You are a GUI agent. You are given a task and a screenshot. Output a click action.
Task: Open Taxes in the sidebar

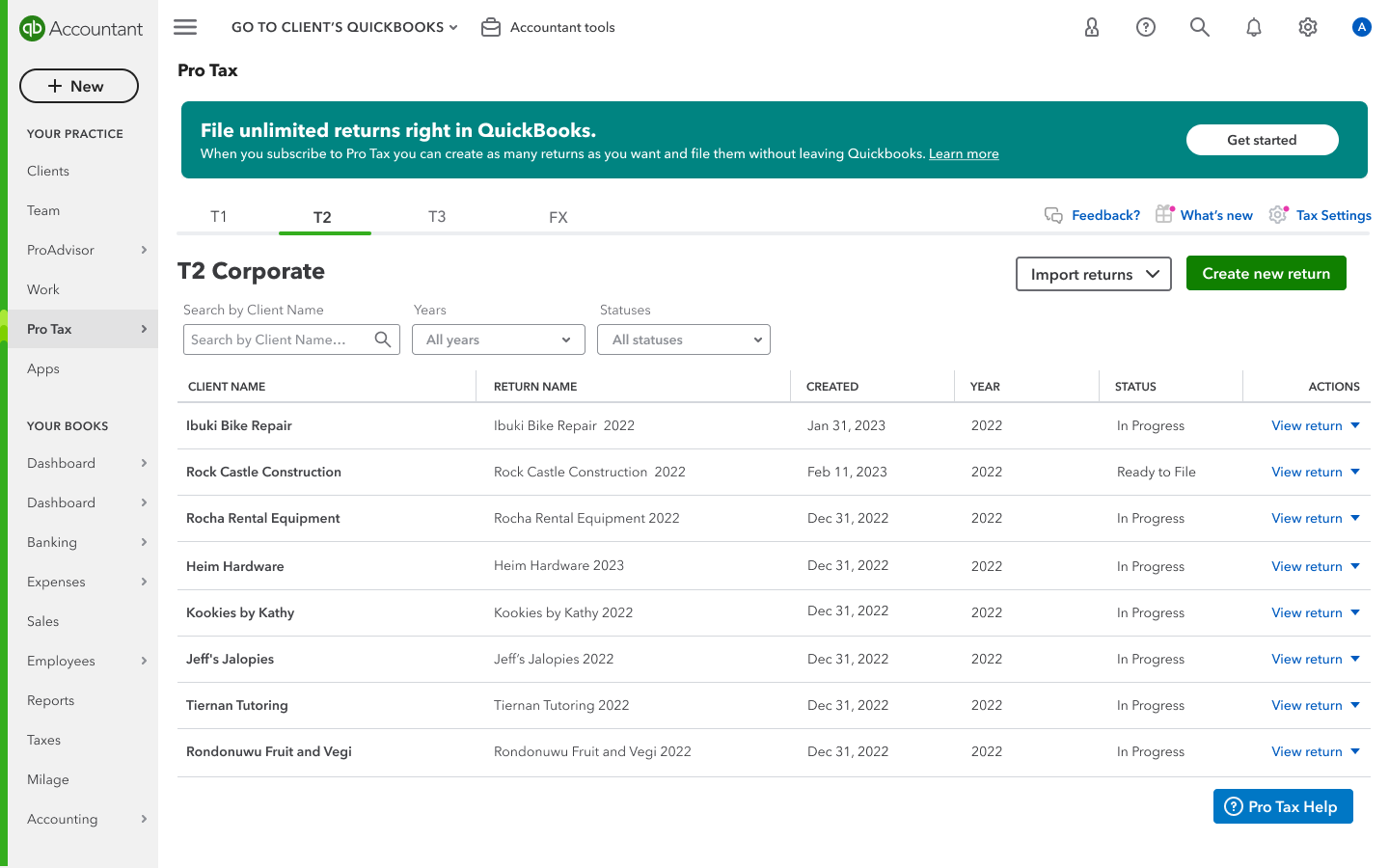pos(44,740)
